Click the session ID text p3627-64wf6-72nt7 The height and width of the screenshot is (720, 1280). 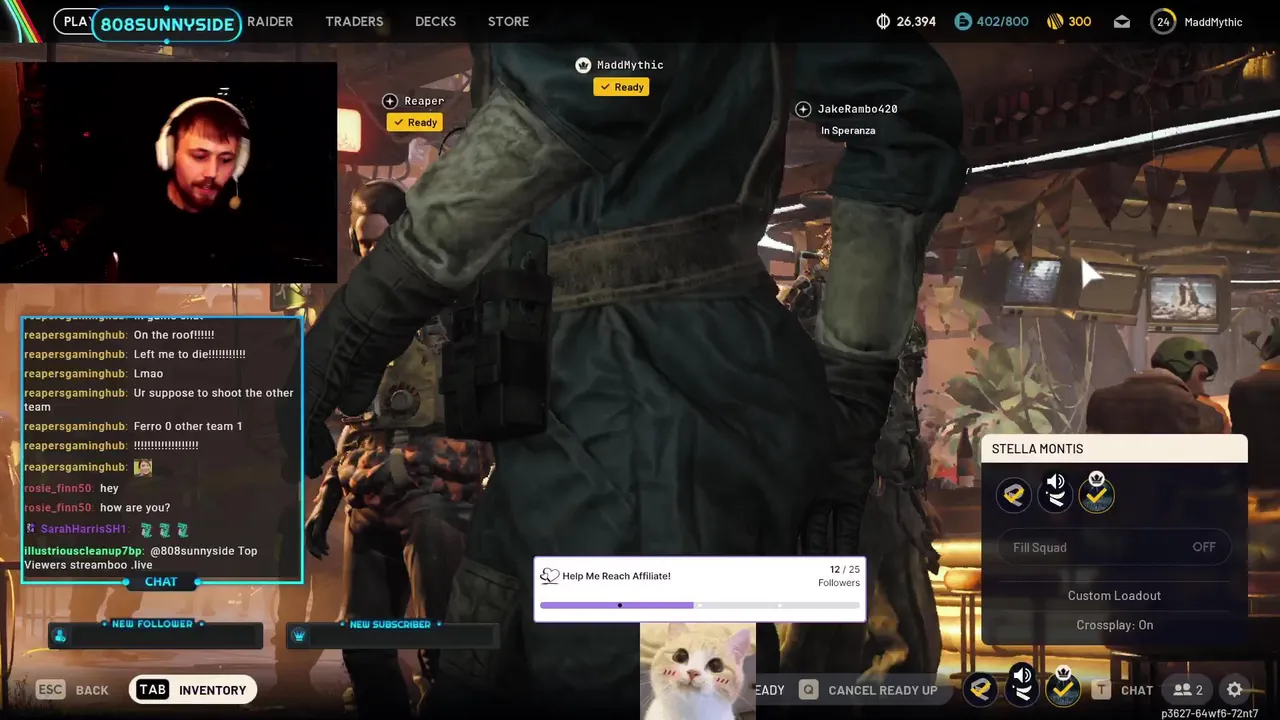[x=1210, y=714]
